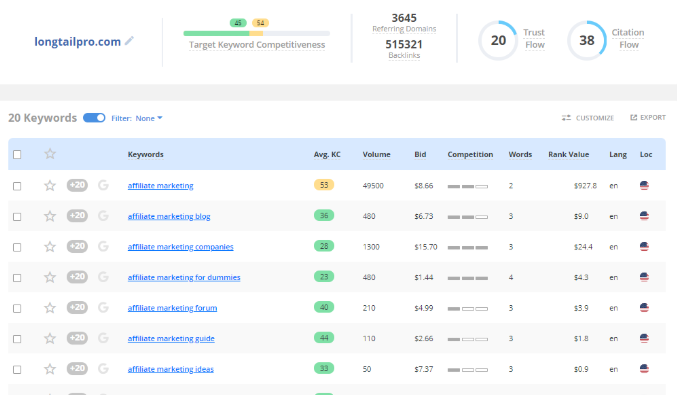Click the 515321 Backlinks value
Viewport: 677px width, 395px height.
pyautogui.click(x=404, y=44)
